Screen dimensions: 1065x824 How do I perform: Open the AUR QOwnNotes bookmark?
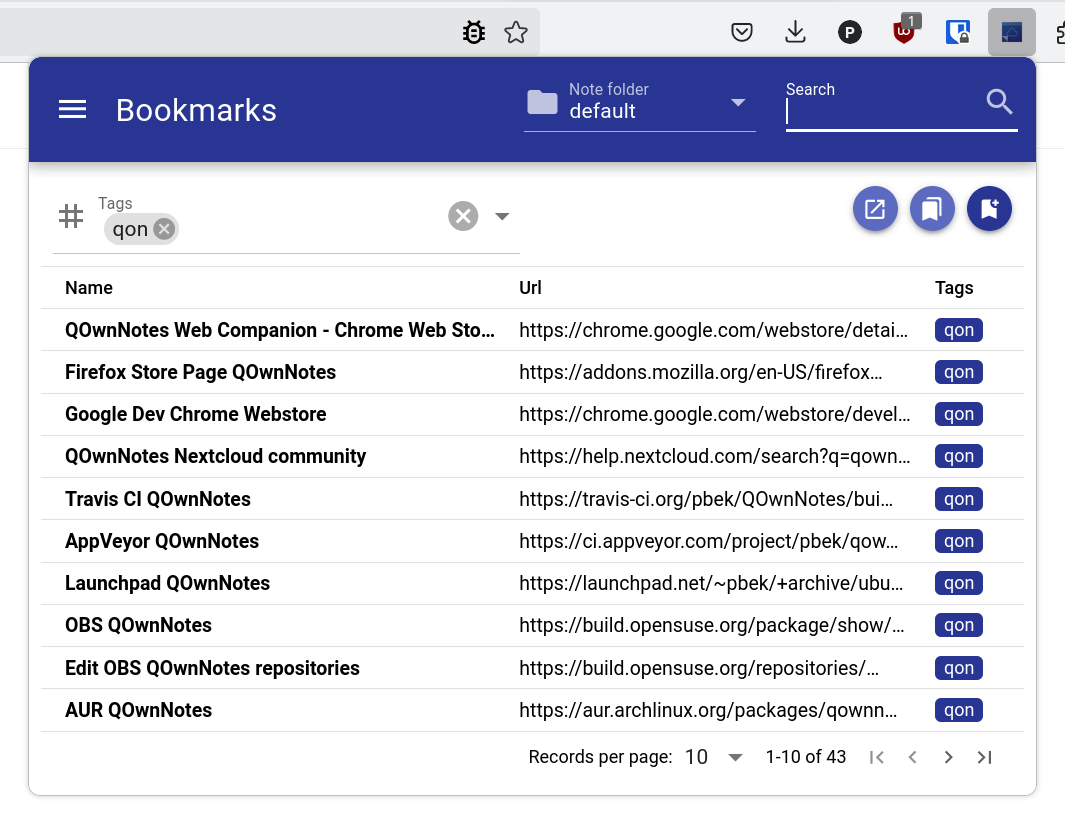click(x=138, y=710)
